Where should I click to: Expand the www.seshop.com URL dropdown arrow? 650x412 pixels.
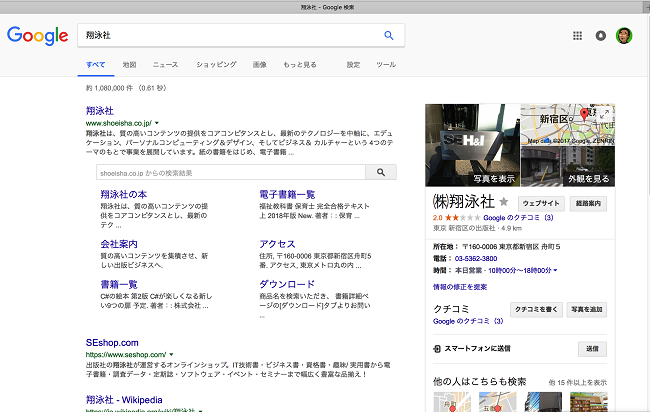(x=171, y=355)
